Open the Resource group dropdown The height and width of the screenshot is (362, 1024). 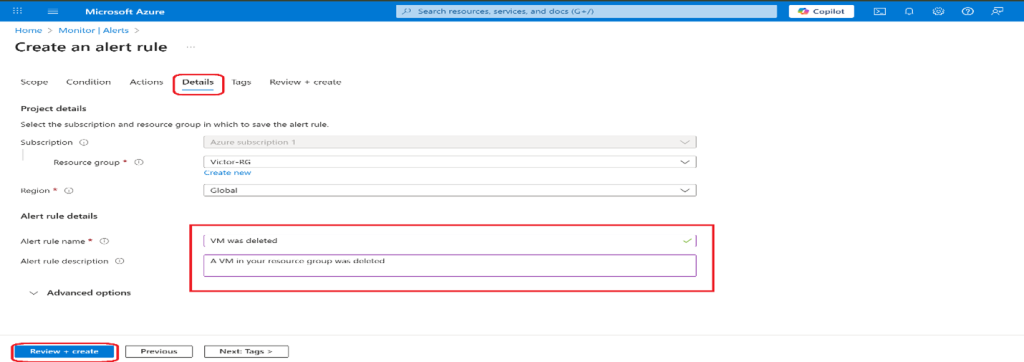(449, 161)
